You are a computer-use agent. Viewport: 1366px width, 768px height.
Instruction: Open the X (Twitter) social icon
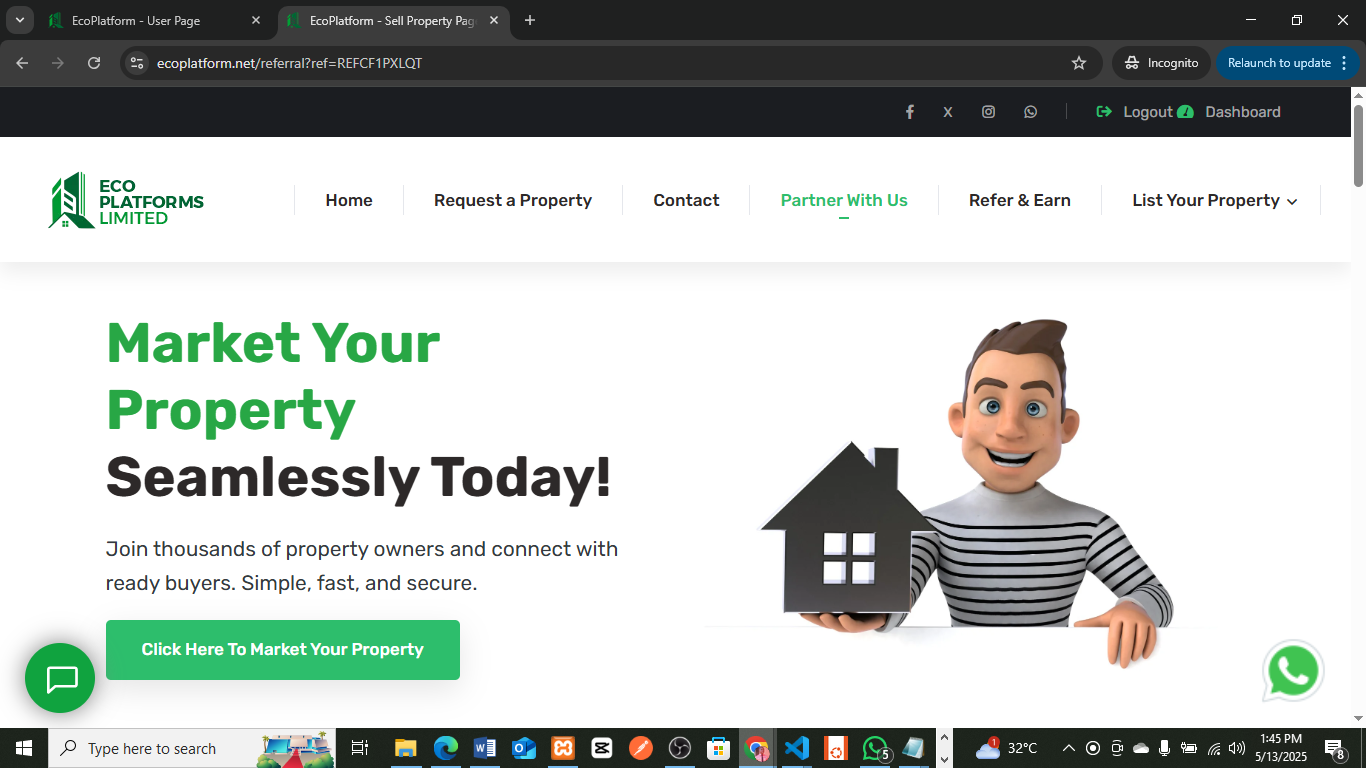948,112
